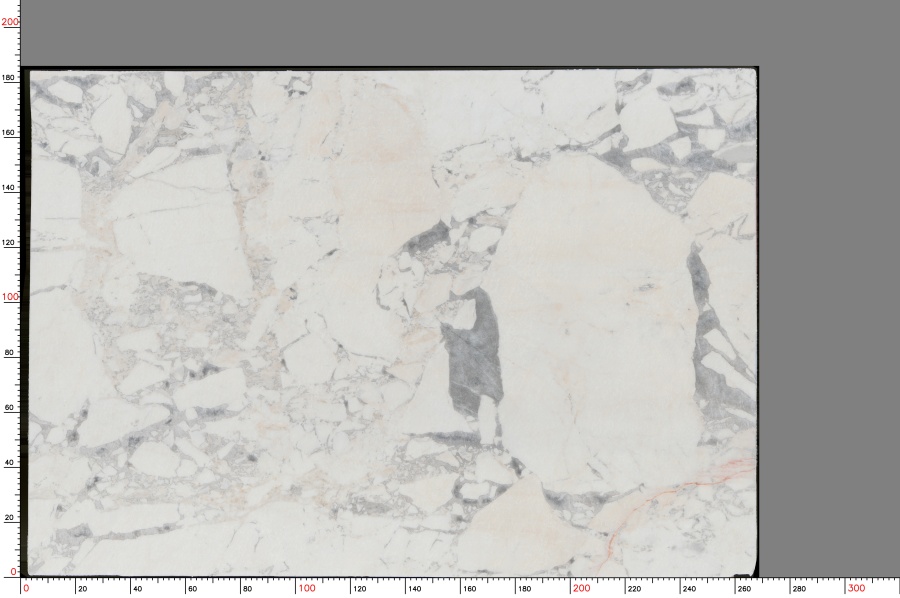Click the 80 label on the horizontal ruler
Screen dimensions: 900x598
(x=247, y=589)
